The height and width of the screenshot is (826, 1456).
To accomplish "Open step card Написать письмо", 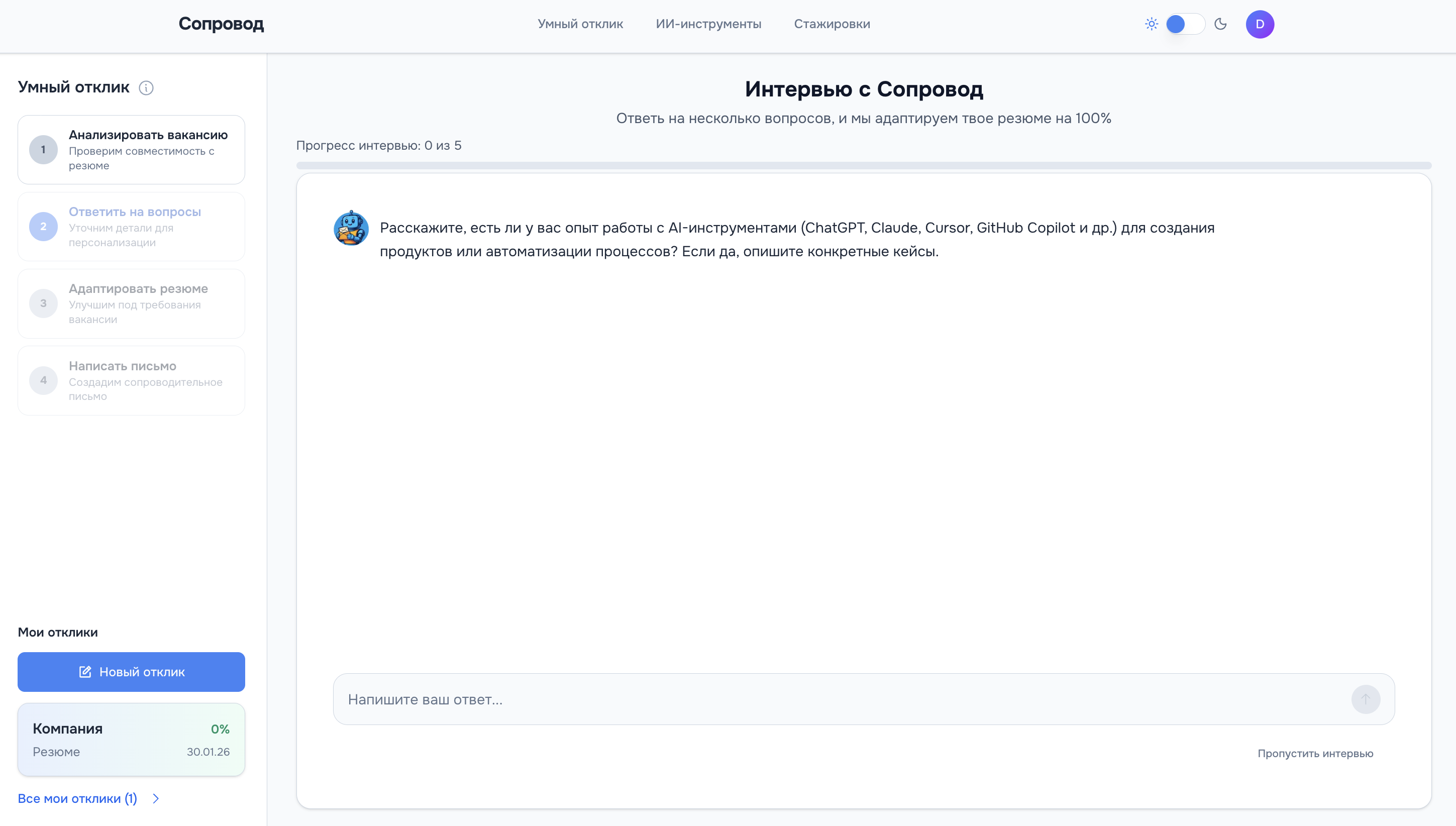I will [131, 381].
